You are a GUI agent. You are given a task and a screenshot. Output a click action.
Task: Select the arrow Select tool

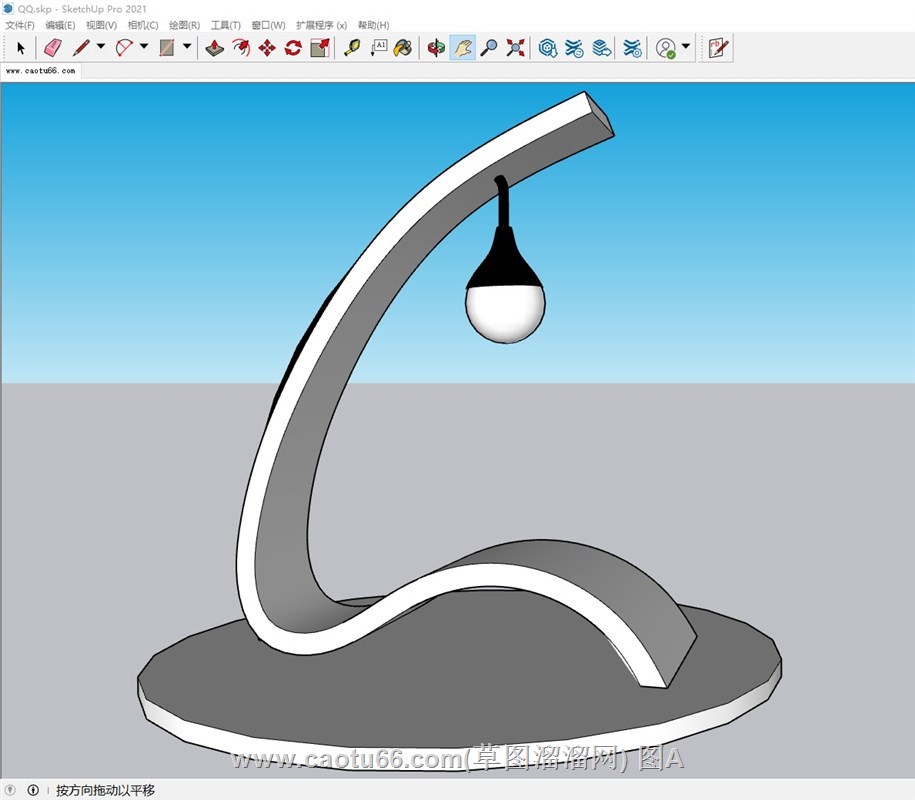point(20,47)
